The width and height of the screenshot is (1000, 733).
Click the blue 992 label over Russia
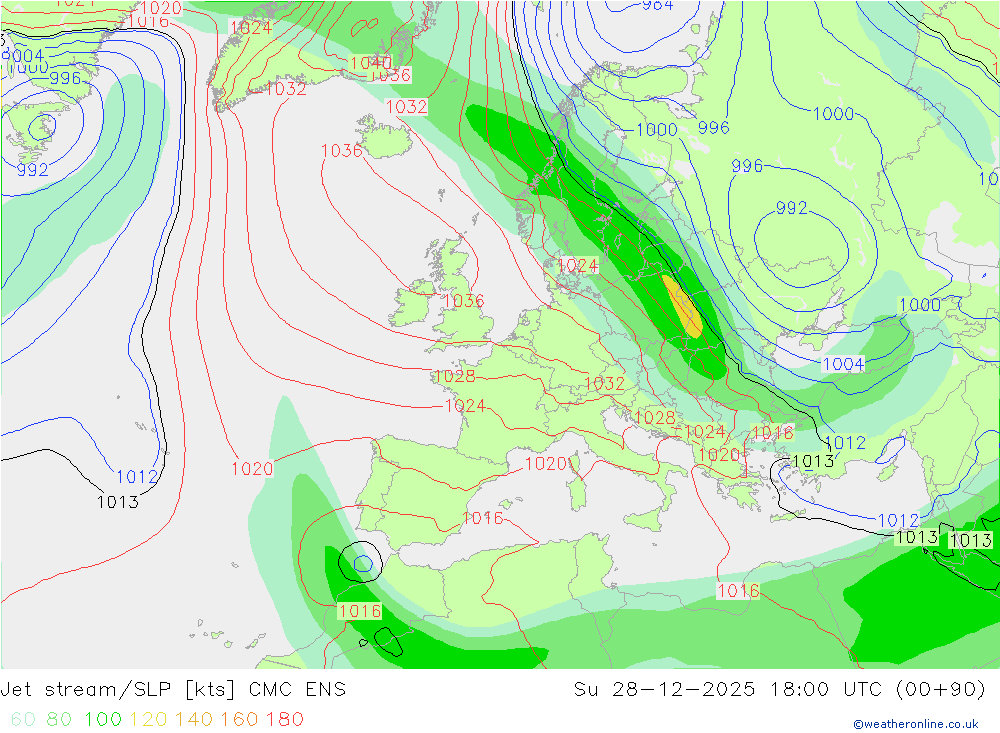(792, 208)
